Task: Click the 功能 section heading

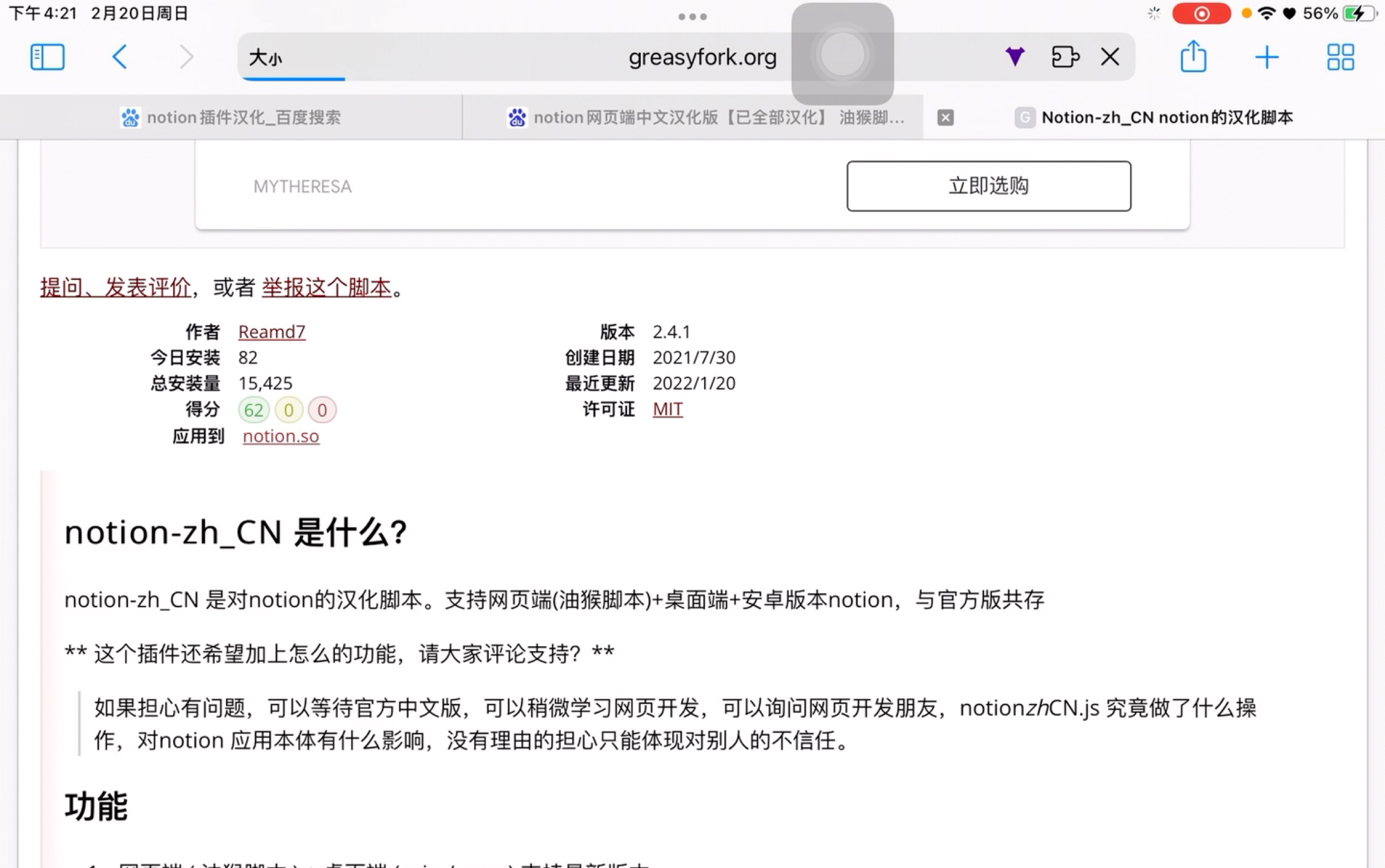Action: coord(96,806)
